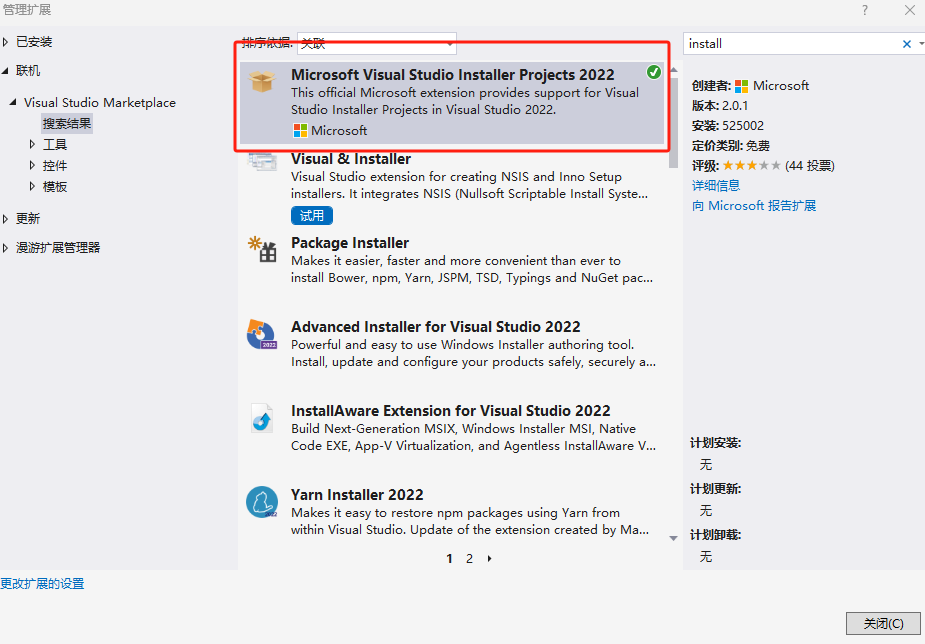
Task: Open 漫游扩展管理器 from the sidebar
Action: 55,247
